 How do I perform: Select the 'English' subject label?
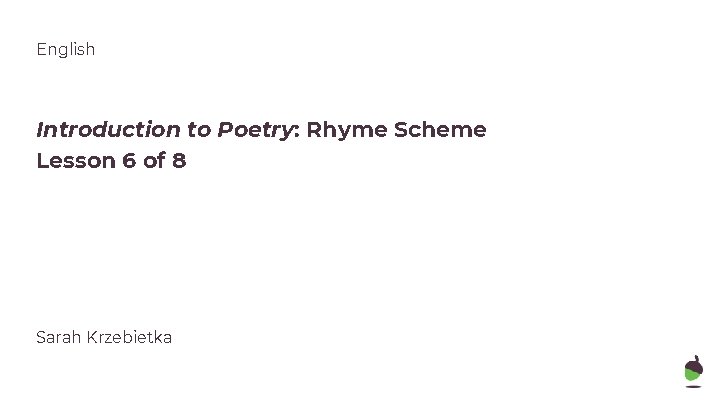66,49
